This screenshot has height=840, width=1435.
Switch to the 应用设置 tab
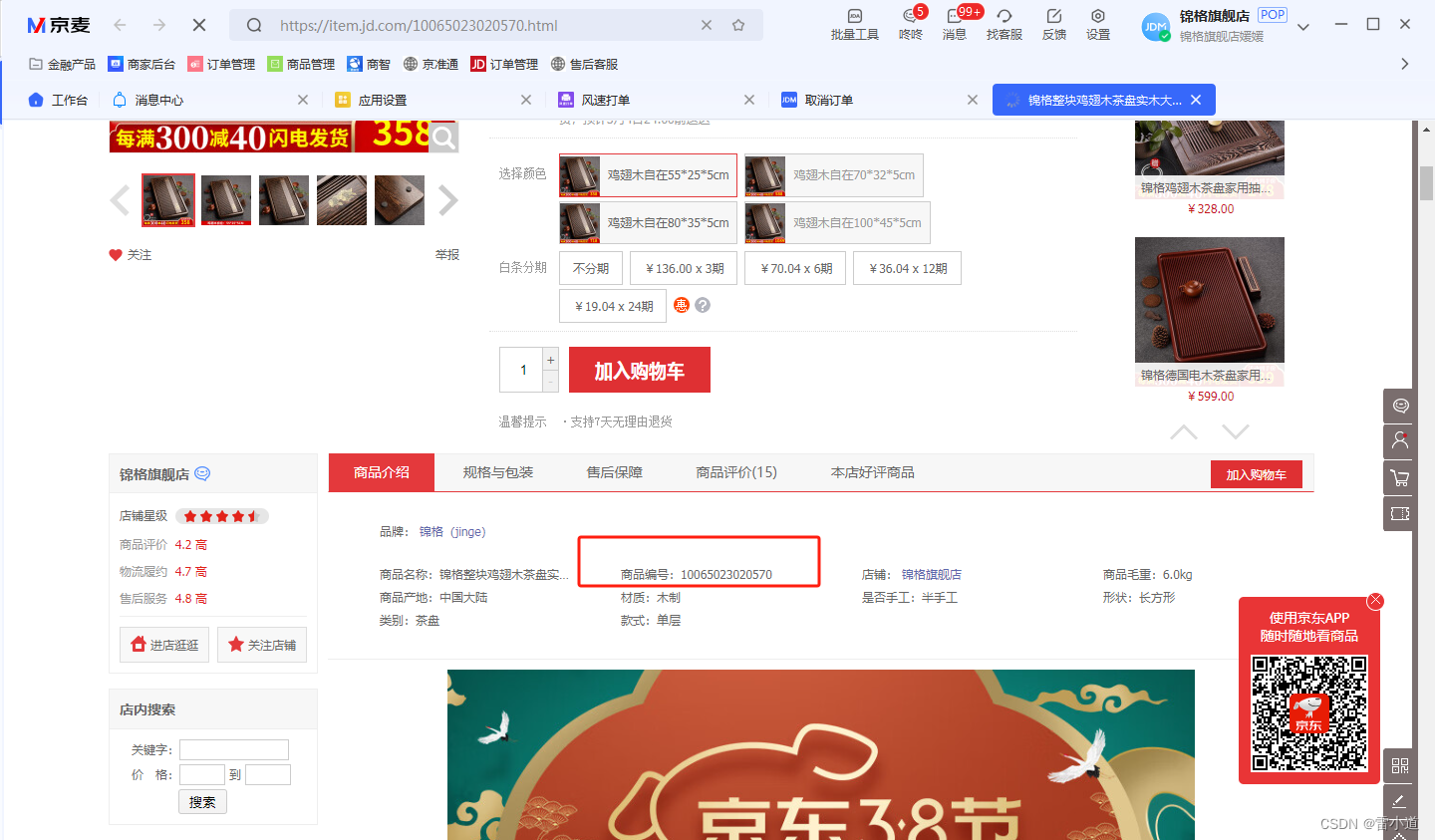point(371,100)
